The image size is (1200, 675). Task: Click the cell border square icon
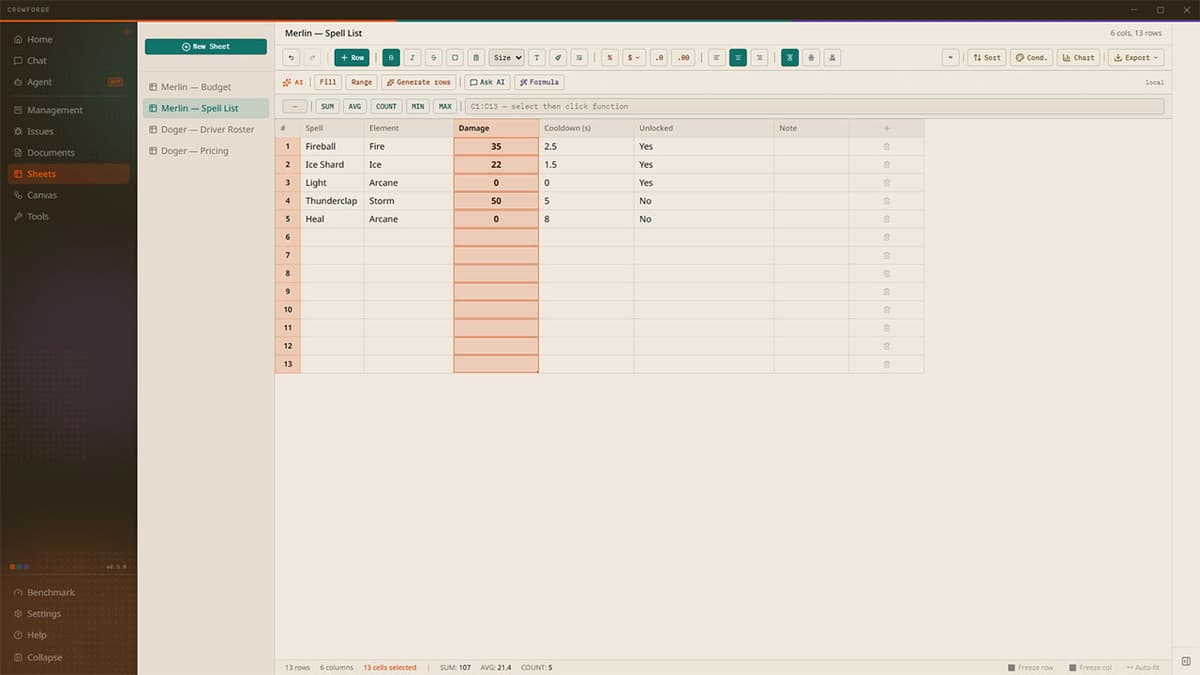point(455,58)
